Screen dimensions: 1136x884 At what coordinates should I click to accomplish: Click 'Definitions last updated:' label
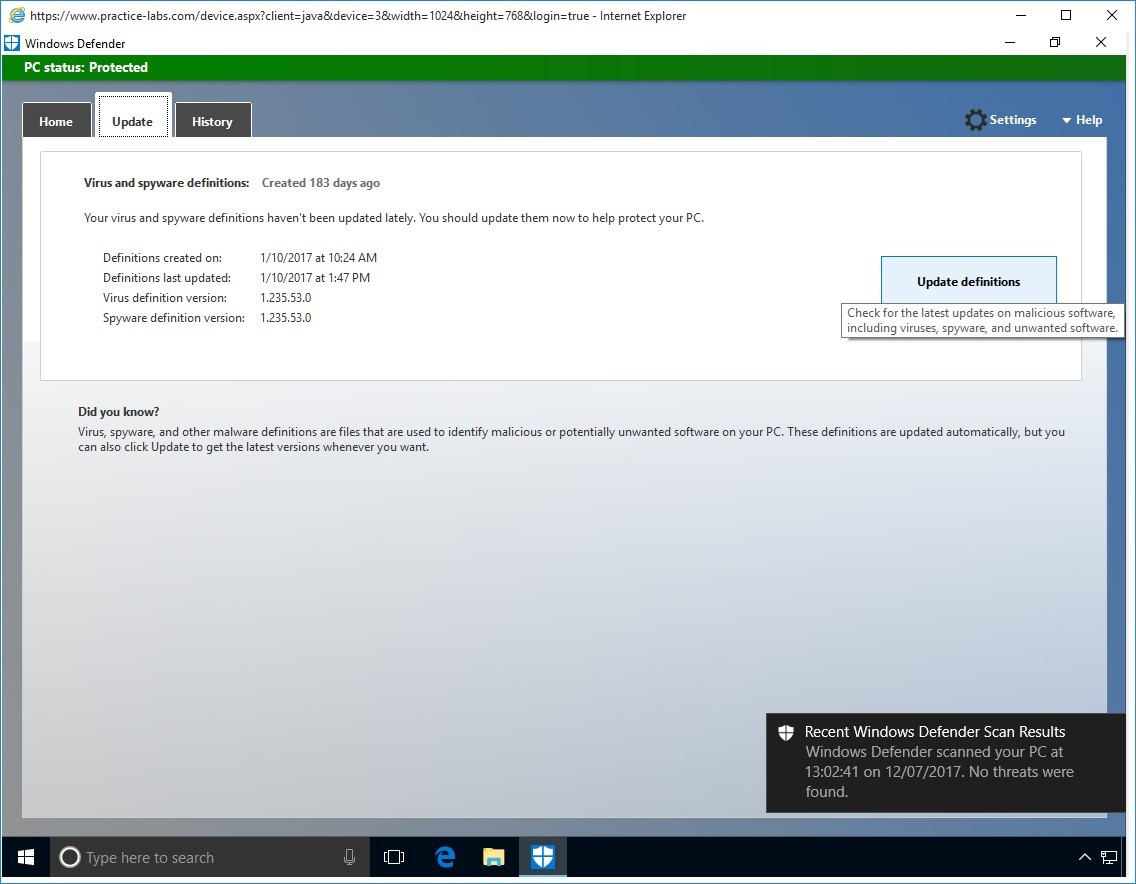[x=167, y=278]
